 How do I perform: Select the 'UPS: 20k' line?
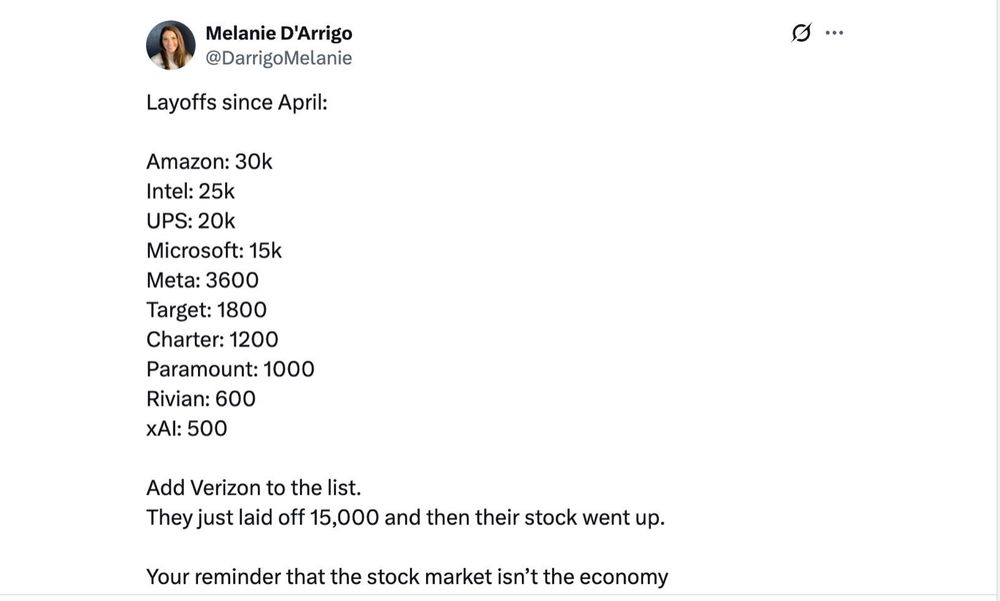pyautogui.click(x=191, y=221)
